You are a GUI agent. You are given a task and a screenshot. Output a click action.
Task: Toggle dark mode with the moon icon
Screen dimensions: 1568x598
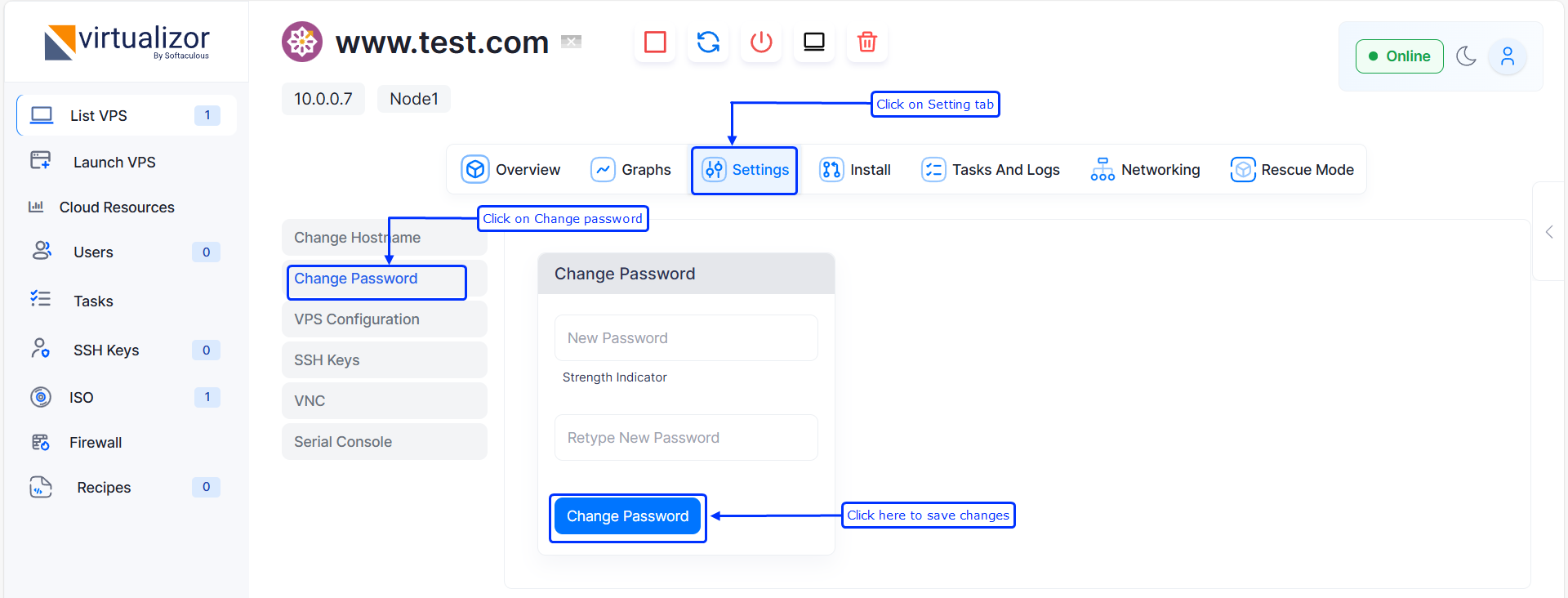pyautogui.click(x=1466, y=56)
